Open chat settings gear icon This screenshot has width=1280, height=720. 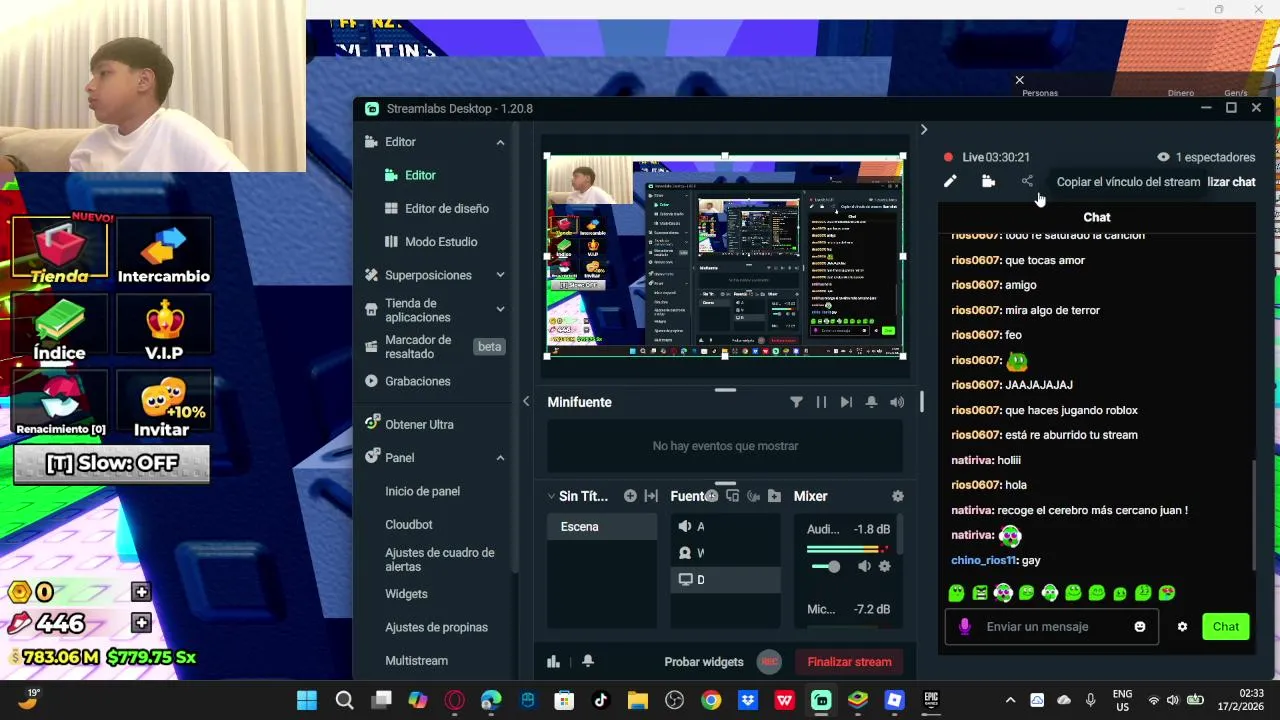pyautogui.click(x=1182, y=627)
